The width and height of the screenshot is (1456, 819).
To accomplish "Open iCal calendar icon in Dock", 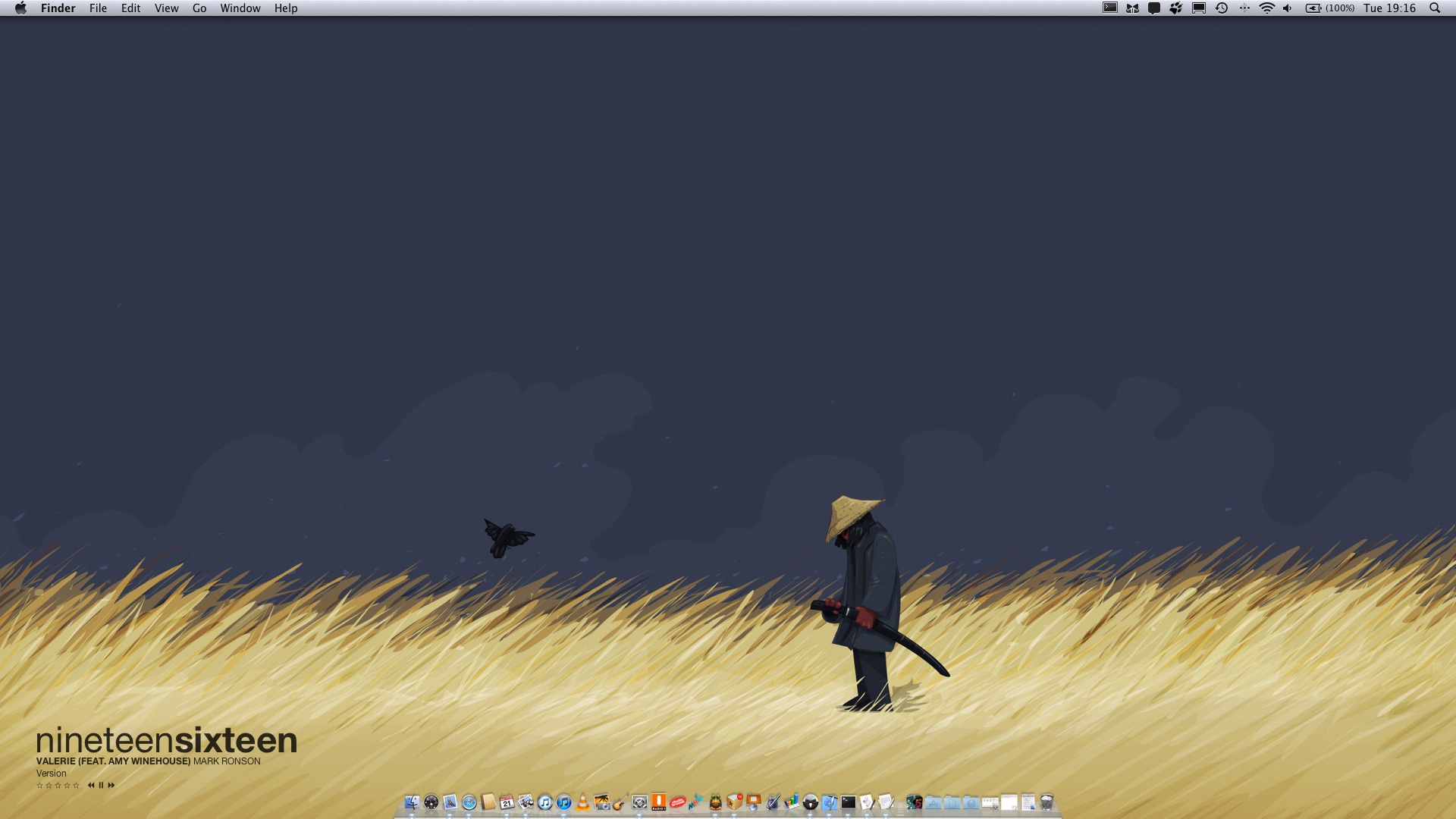I will 507,802.
